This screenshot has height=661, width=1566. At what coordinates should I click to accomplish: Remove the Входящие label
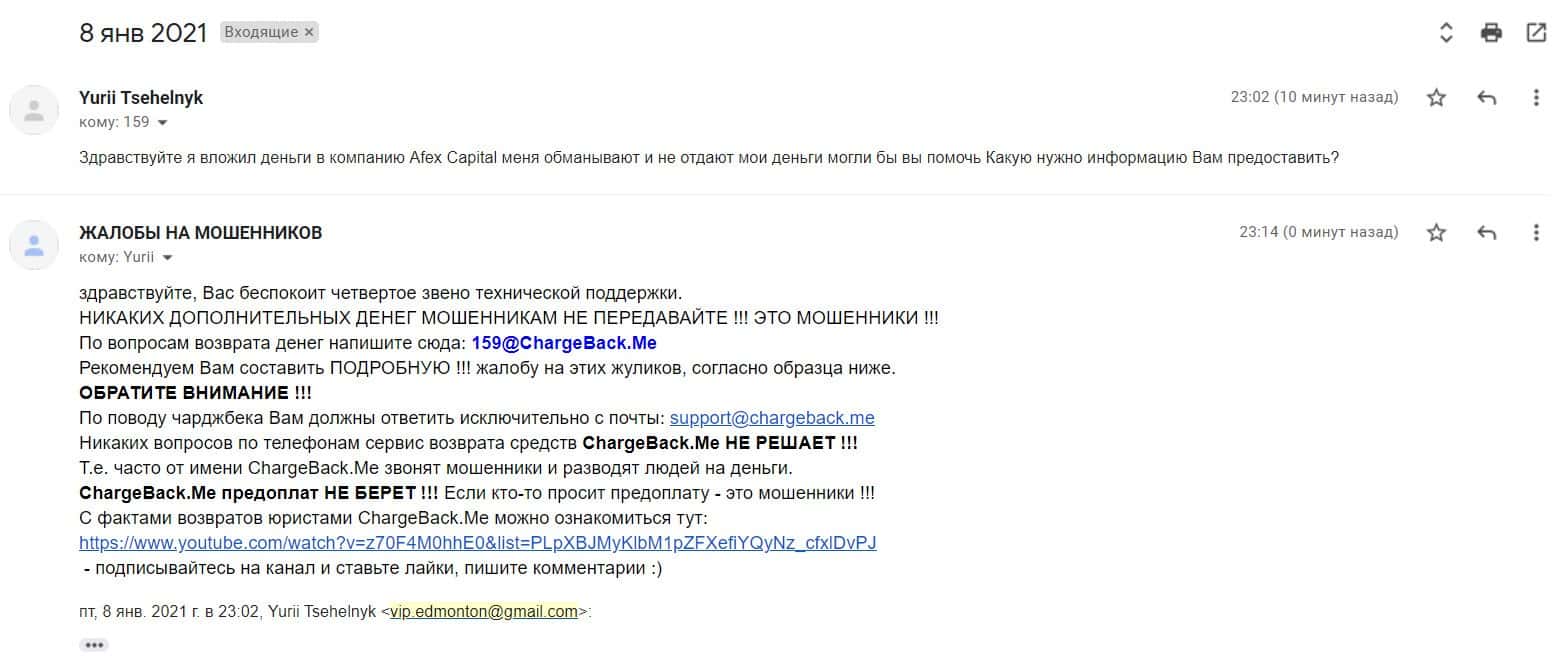[309, 32]
